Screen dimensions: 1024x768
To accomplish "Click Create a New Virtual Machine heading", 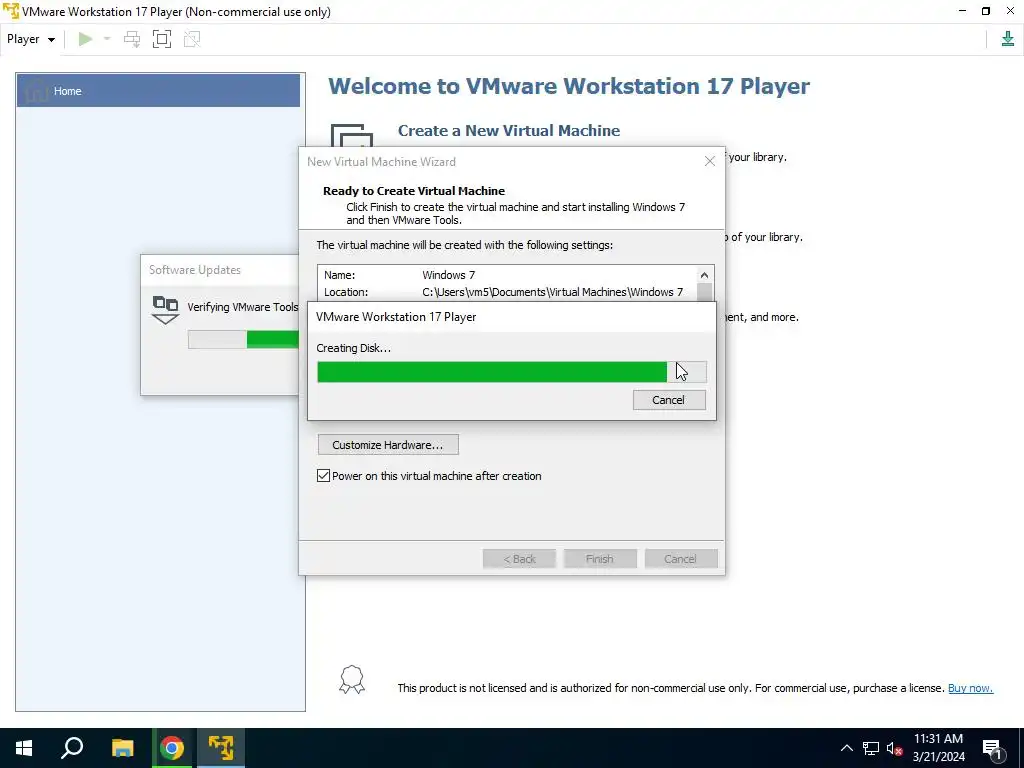I will click(509, 131).
